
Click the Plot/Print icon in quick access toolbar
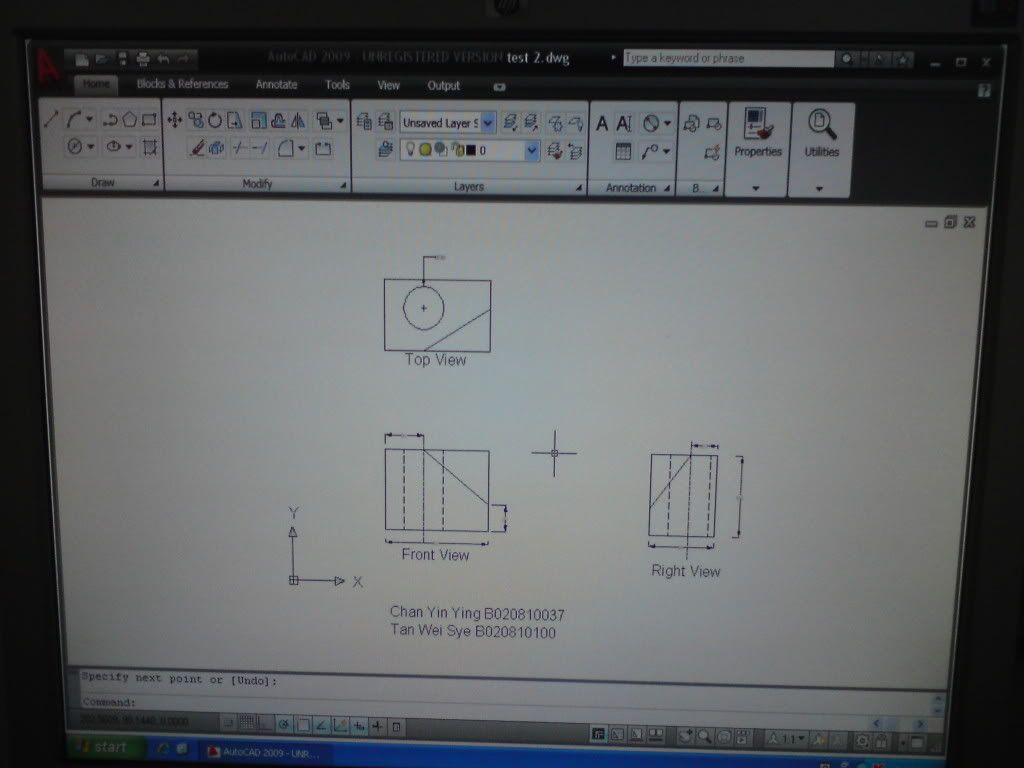[x=142, y=59]
